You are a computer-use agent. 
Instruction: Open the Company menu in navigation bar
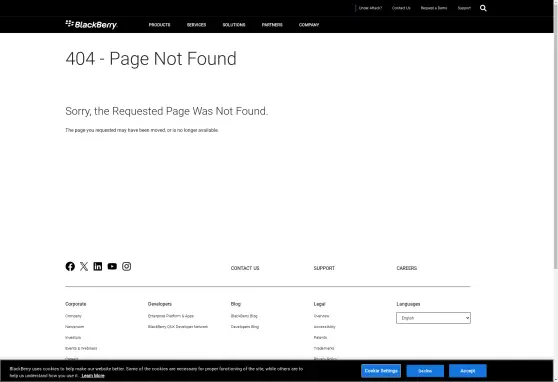pyautogui.click(x=309, y=25)
